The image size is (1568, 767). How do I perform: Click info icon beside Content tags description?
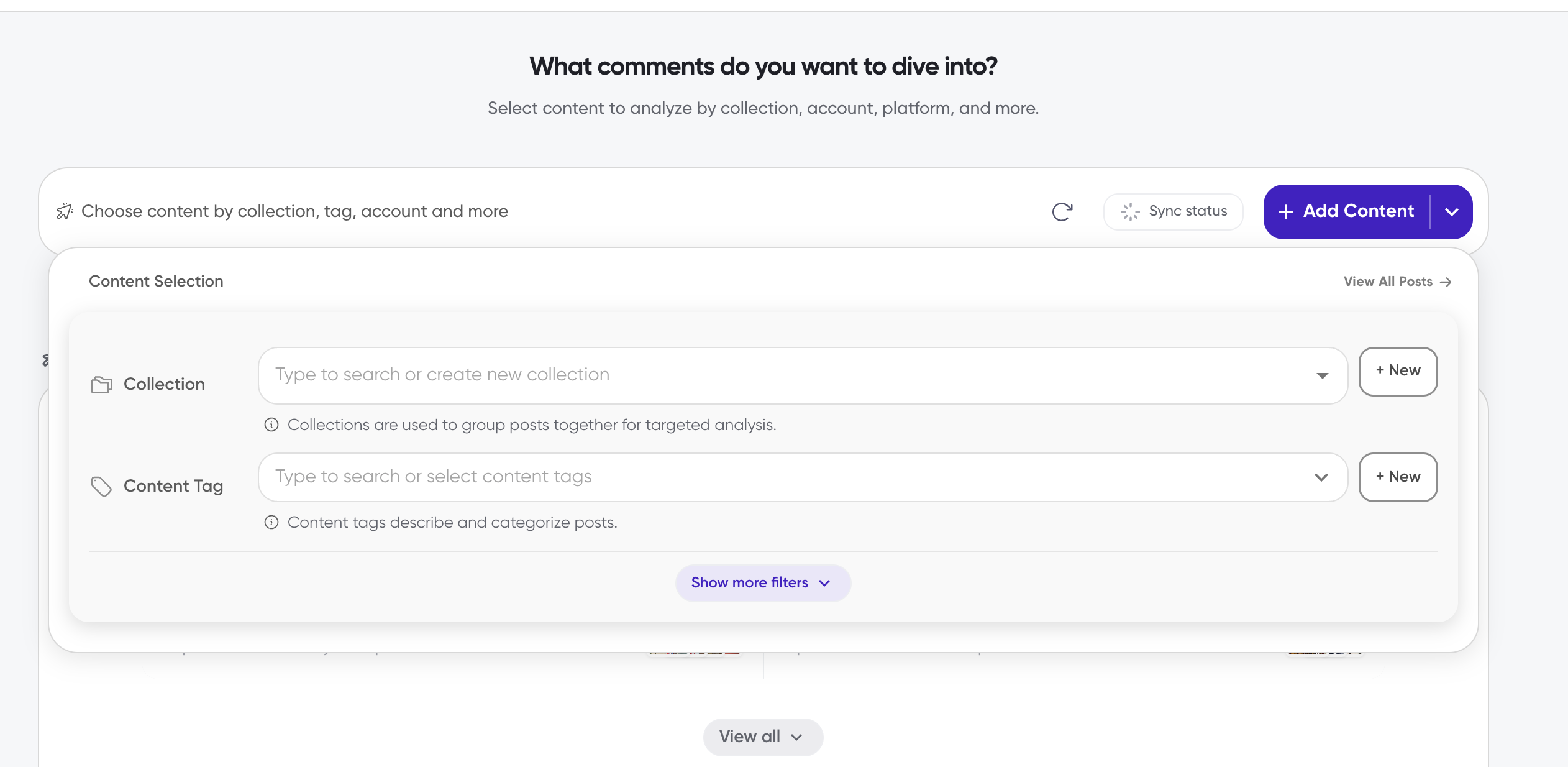(x=271, y=522)
